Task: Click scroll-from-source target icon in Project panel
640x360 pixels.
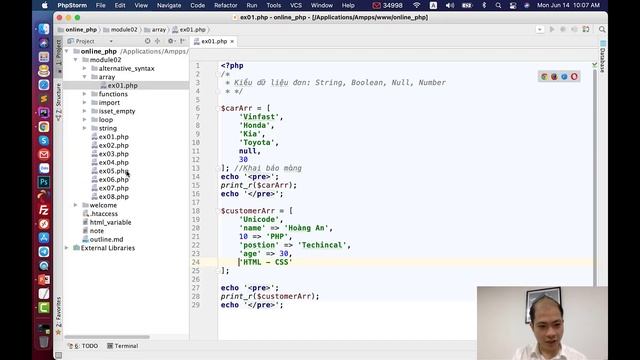Action: point(147,41)
